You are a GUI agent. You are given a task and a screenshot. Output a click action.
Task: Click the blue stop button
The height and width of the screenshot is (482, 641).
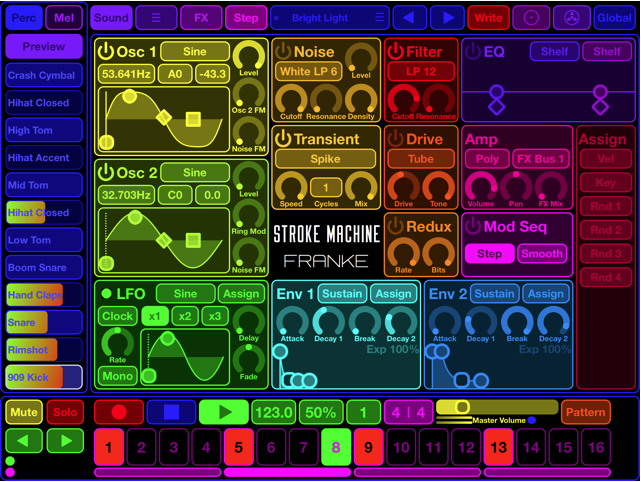[171, 412]
